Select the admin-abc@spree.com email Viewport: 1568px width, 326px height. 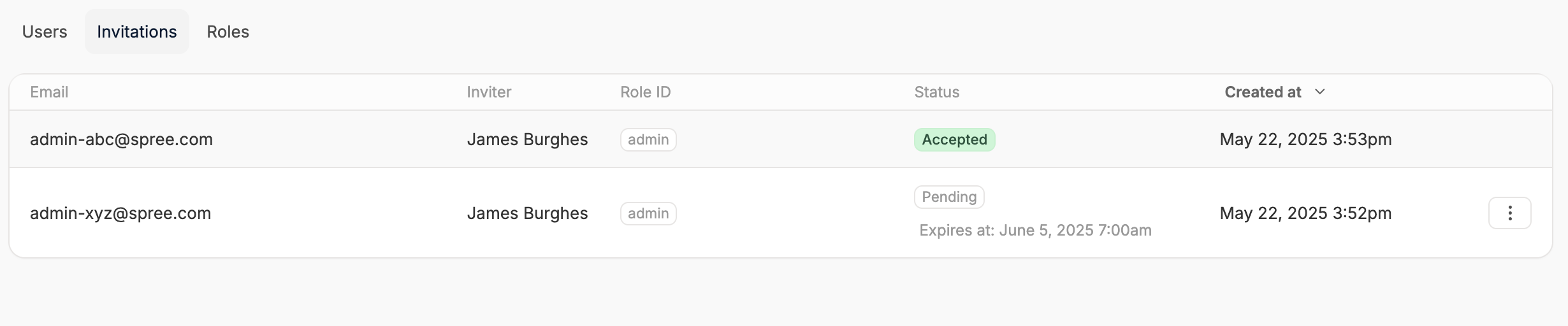tap(121, 139)
